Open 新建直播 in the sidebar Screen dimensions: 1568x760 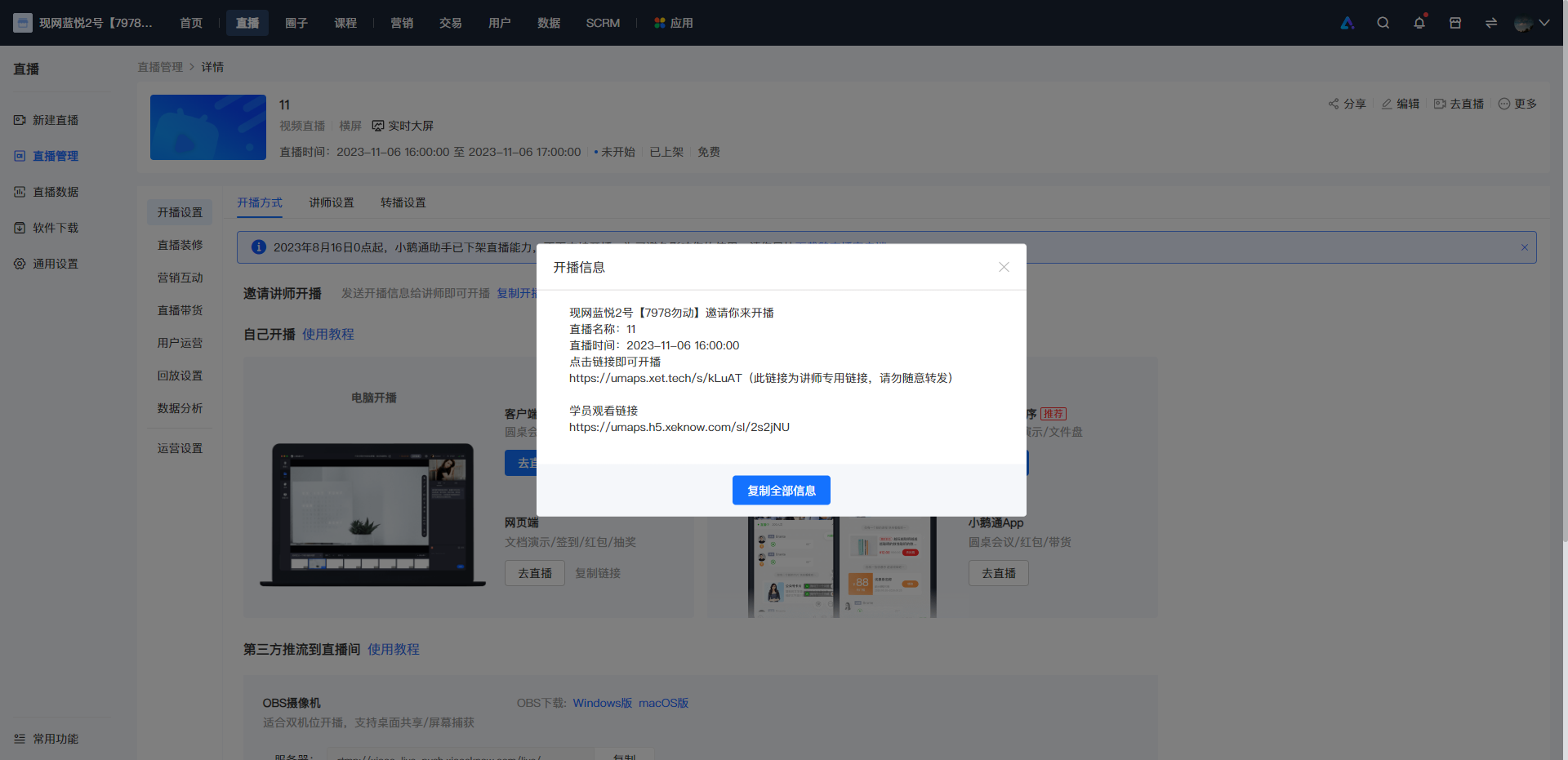47,120
